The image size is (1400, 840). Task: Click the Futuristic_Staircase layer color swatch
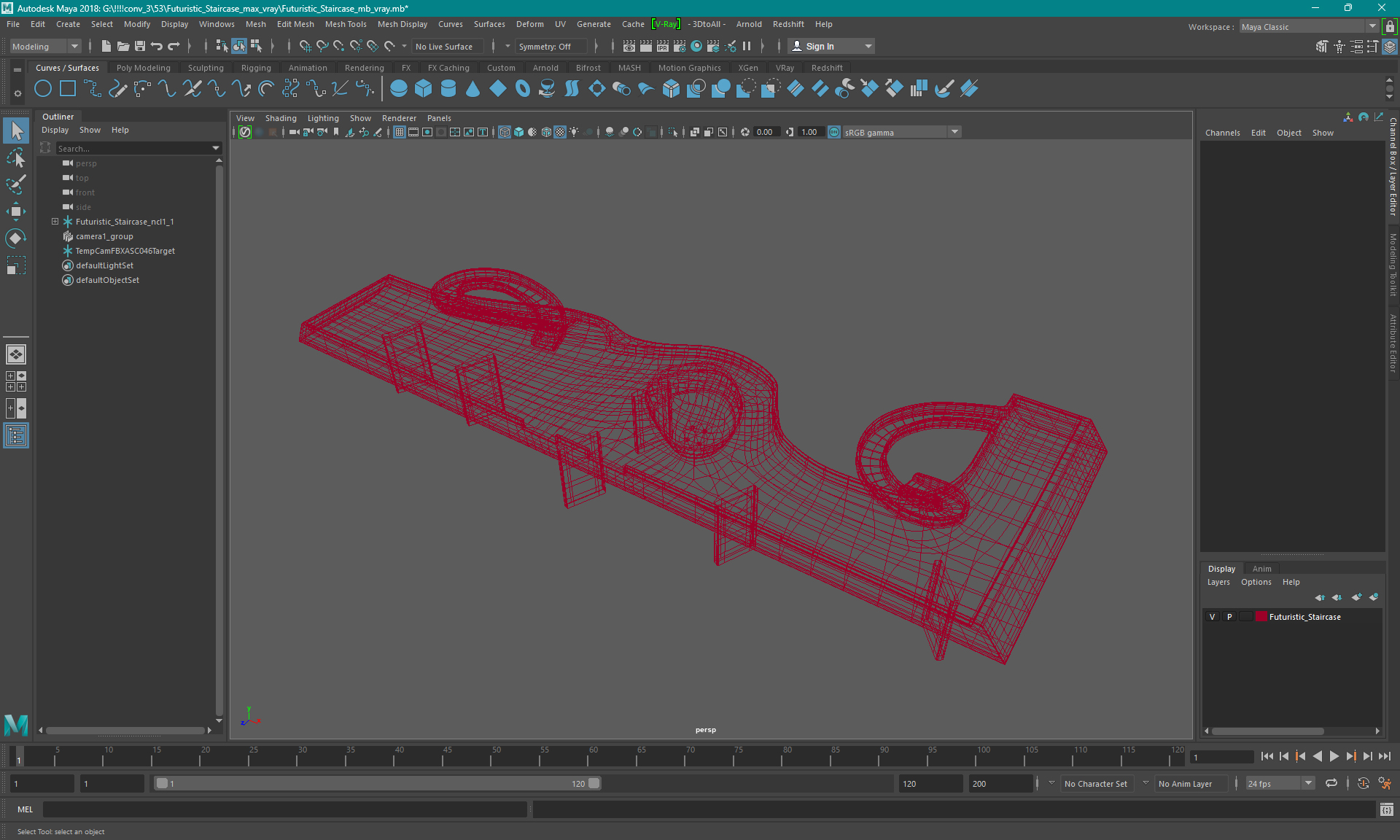coord(1261,617)
